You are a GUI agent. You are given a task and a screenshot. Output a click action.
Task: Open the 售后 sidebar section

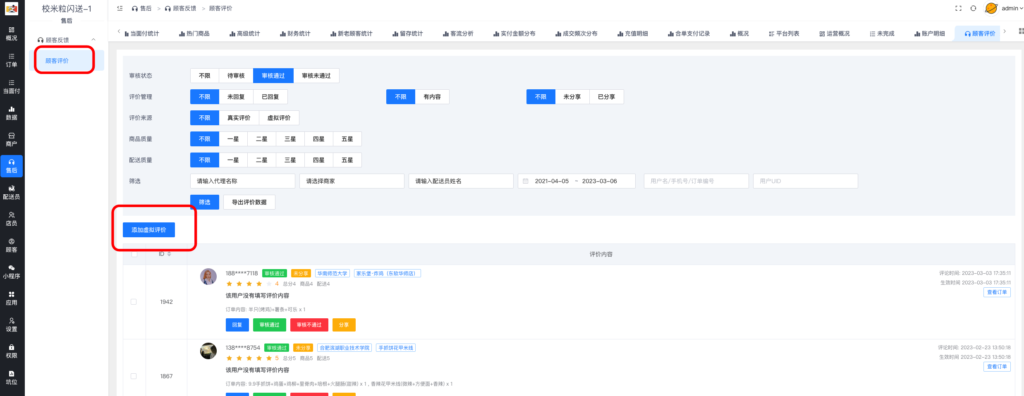pos(11,166)
